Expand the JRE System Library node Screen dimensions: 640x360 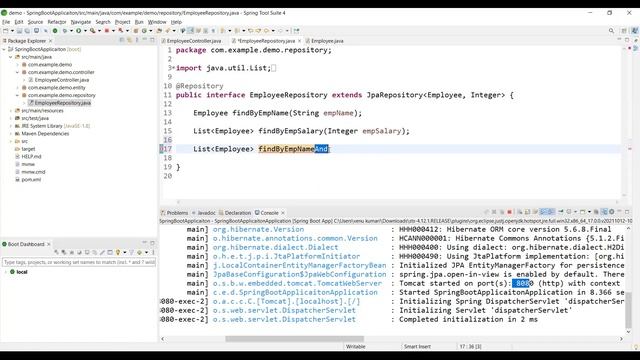point(11,126)
